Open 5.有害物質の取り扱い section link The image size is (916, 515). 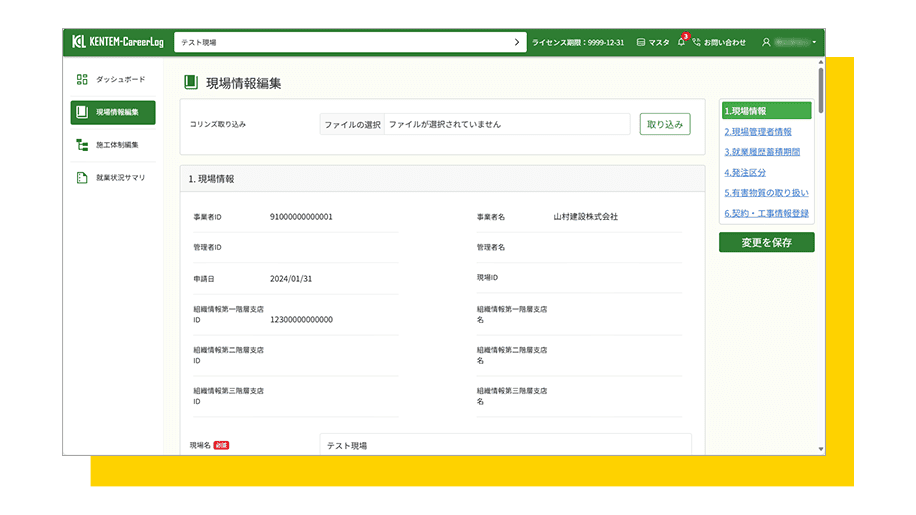(766, 192)
